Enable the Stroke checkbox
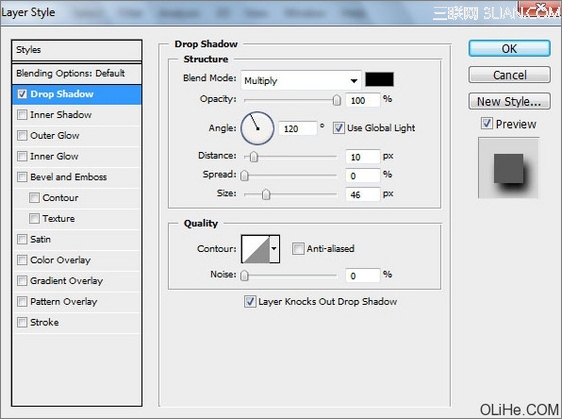This screenshot has width=562, height=419. tap(22, 322)
